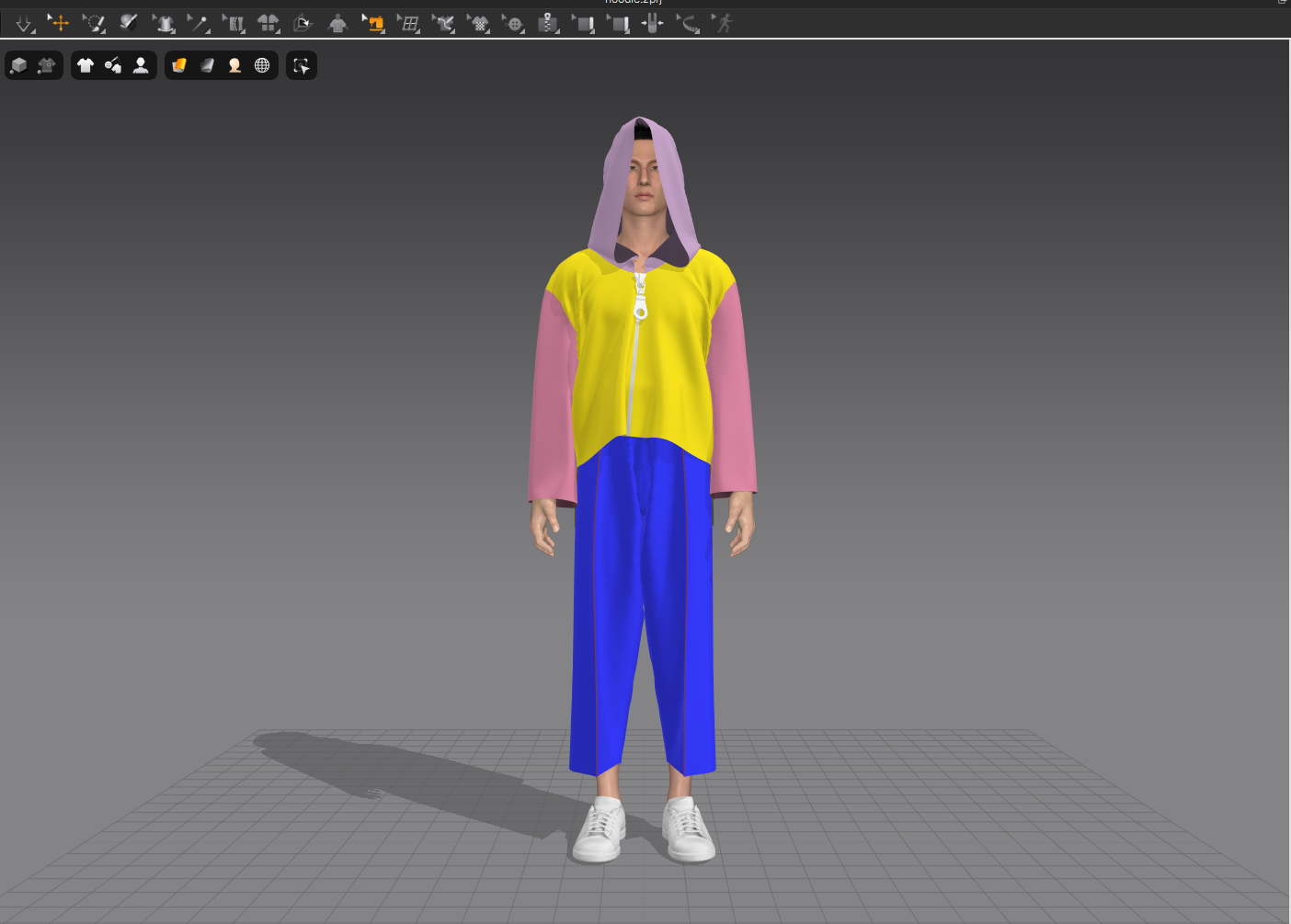Select the orange sewing machine tool
The height and width of the screenshot is (924, 1291).
point(374,24)
